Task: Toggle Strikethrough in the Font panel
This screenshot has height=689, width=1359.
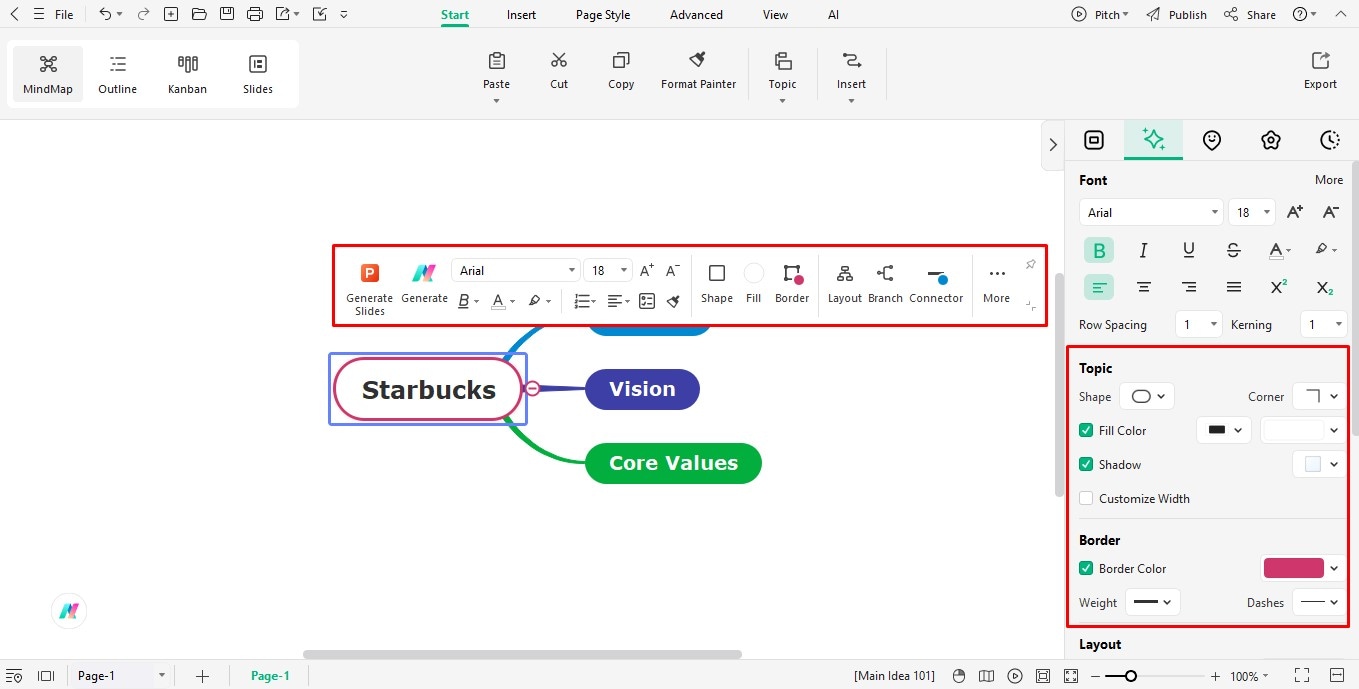Action: tap(1234, 250)
